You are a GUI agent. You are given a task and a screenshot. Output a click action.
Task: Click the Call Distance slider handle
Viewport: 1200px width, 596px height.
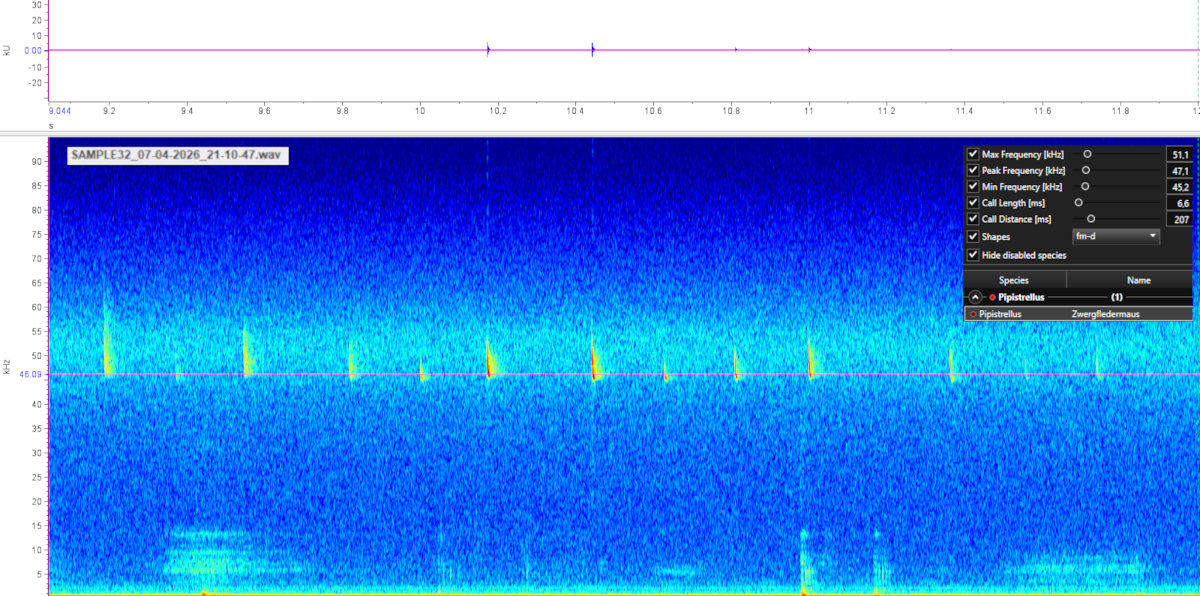coord(1091,219)
